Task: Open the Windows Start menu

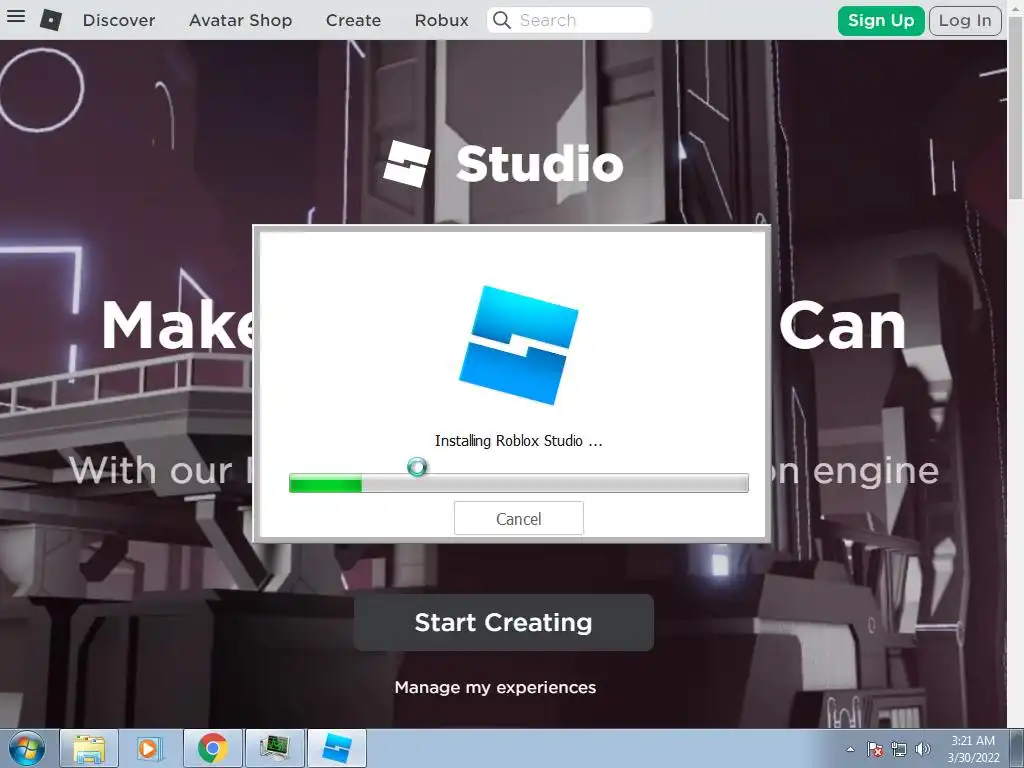Action: [x=27, y=748]
